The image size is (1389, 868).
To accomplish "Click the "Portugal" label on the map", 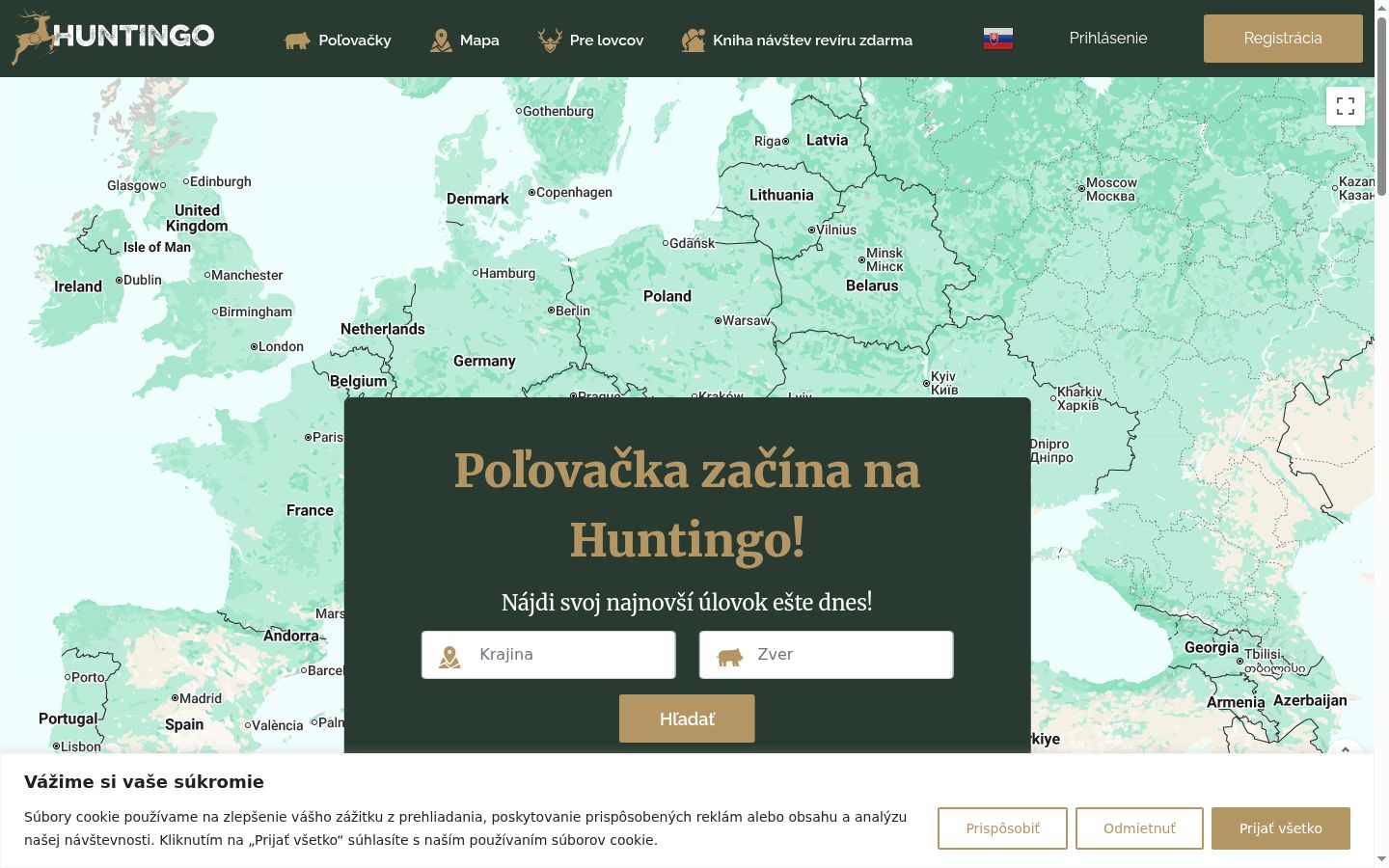I will pyautogui.click(x=68, y=719).
